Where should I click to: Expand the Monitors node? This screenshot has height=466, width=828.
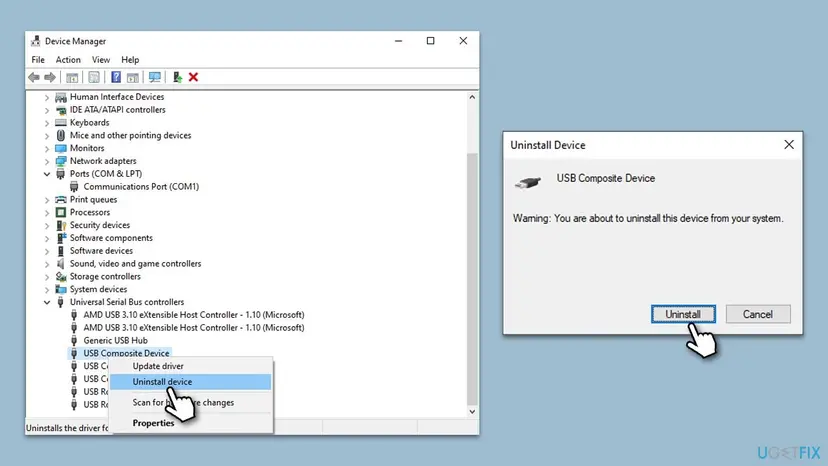tap(47, 148)
